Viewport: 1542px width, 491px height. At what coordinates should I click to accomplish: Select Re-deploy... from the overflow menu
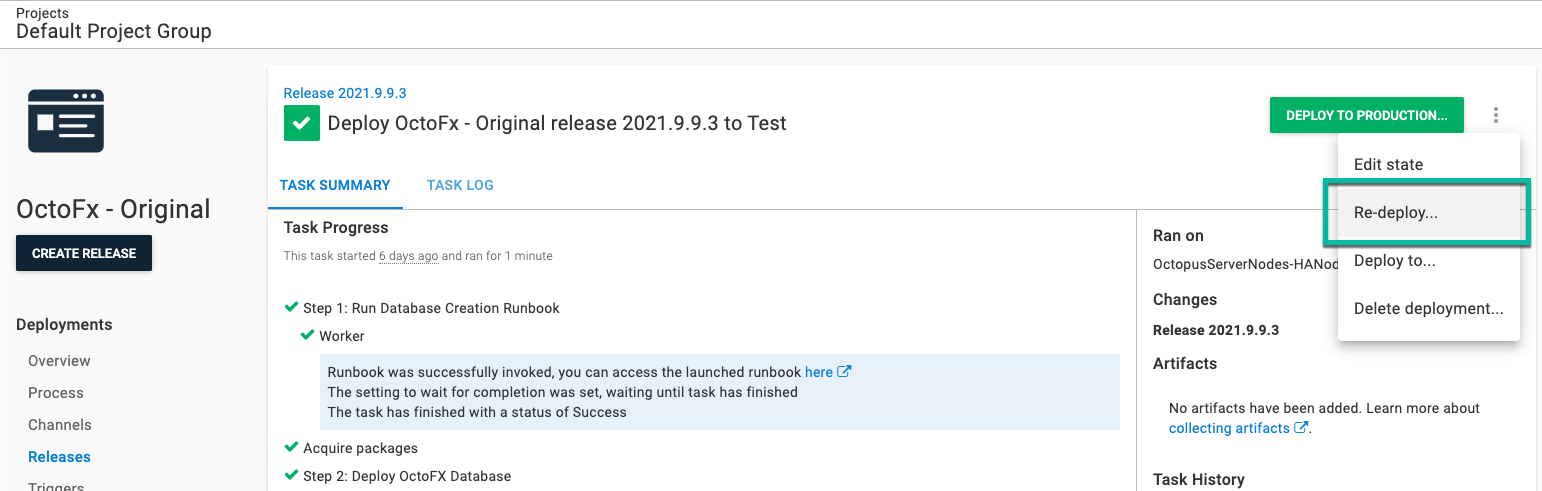click(x=1395, y=213)
